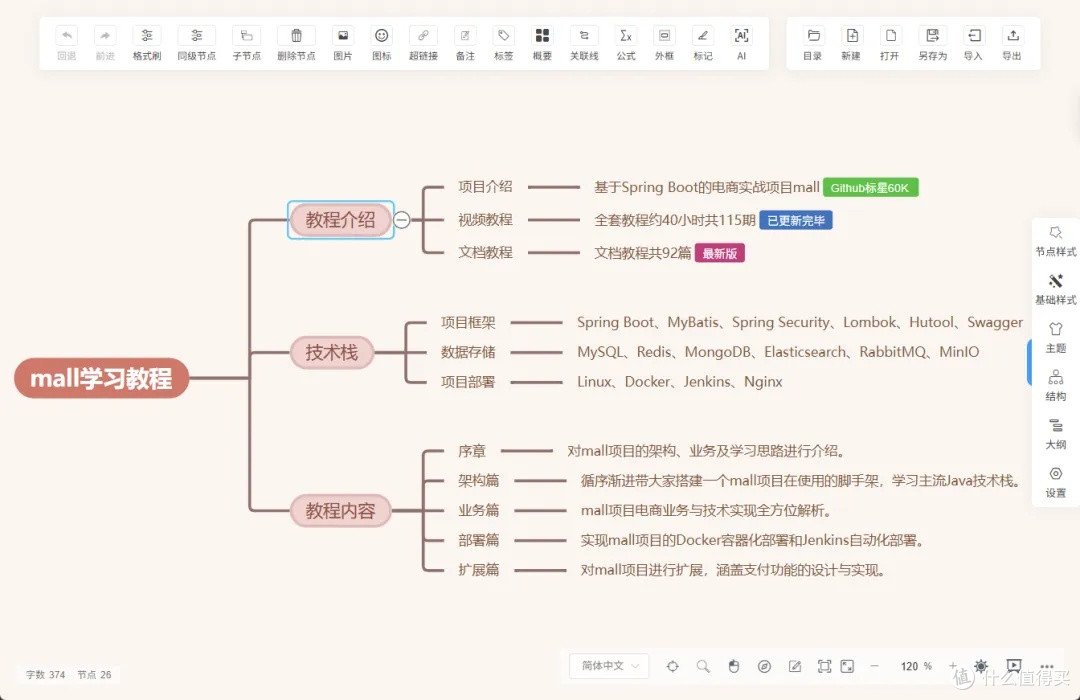1080x700 pixels.
Task: Click the locate-root crosshair icon
Action: (x=673, y=666)
